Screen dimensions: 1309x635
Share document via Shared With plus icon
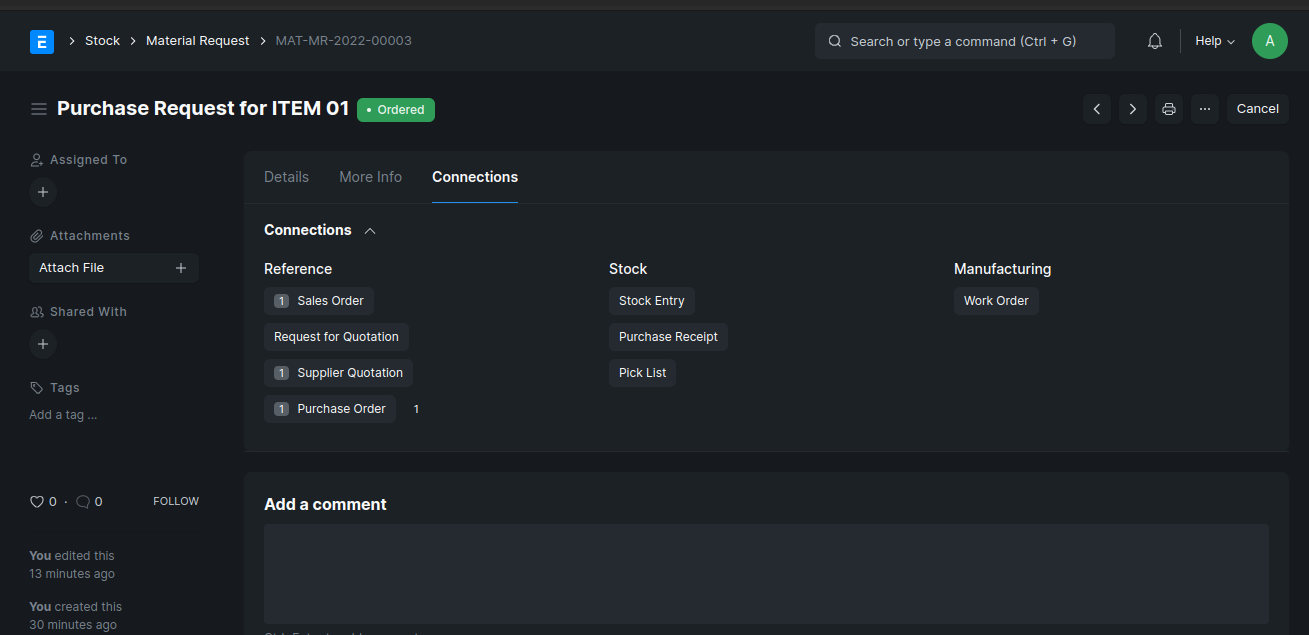click(43, 344)
